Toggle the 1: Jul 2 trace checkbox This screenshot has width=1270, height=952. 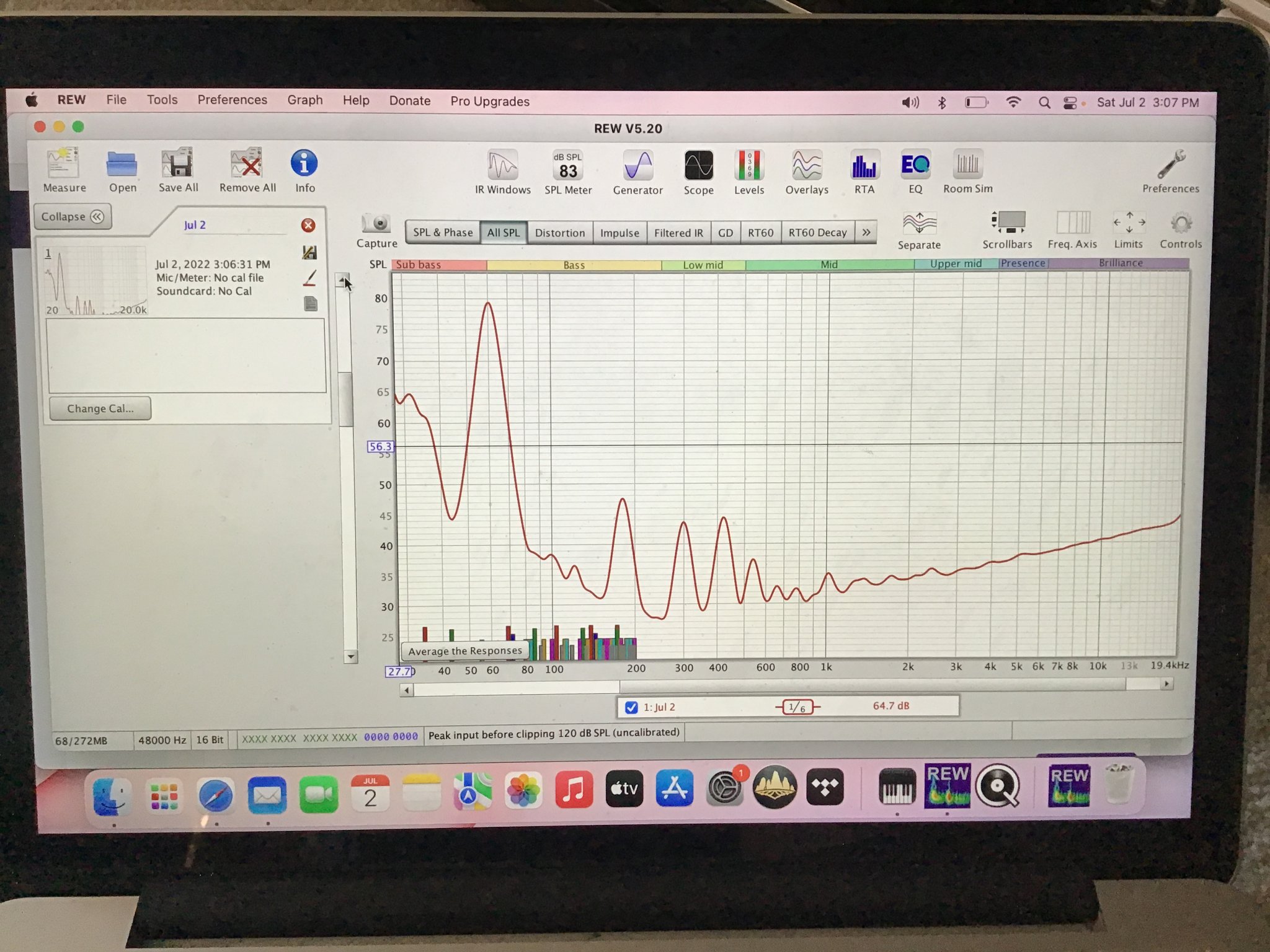point(631,707)
